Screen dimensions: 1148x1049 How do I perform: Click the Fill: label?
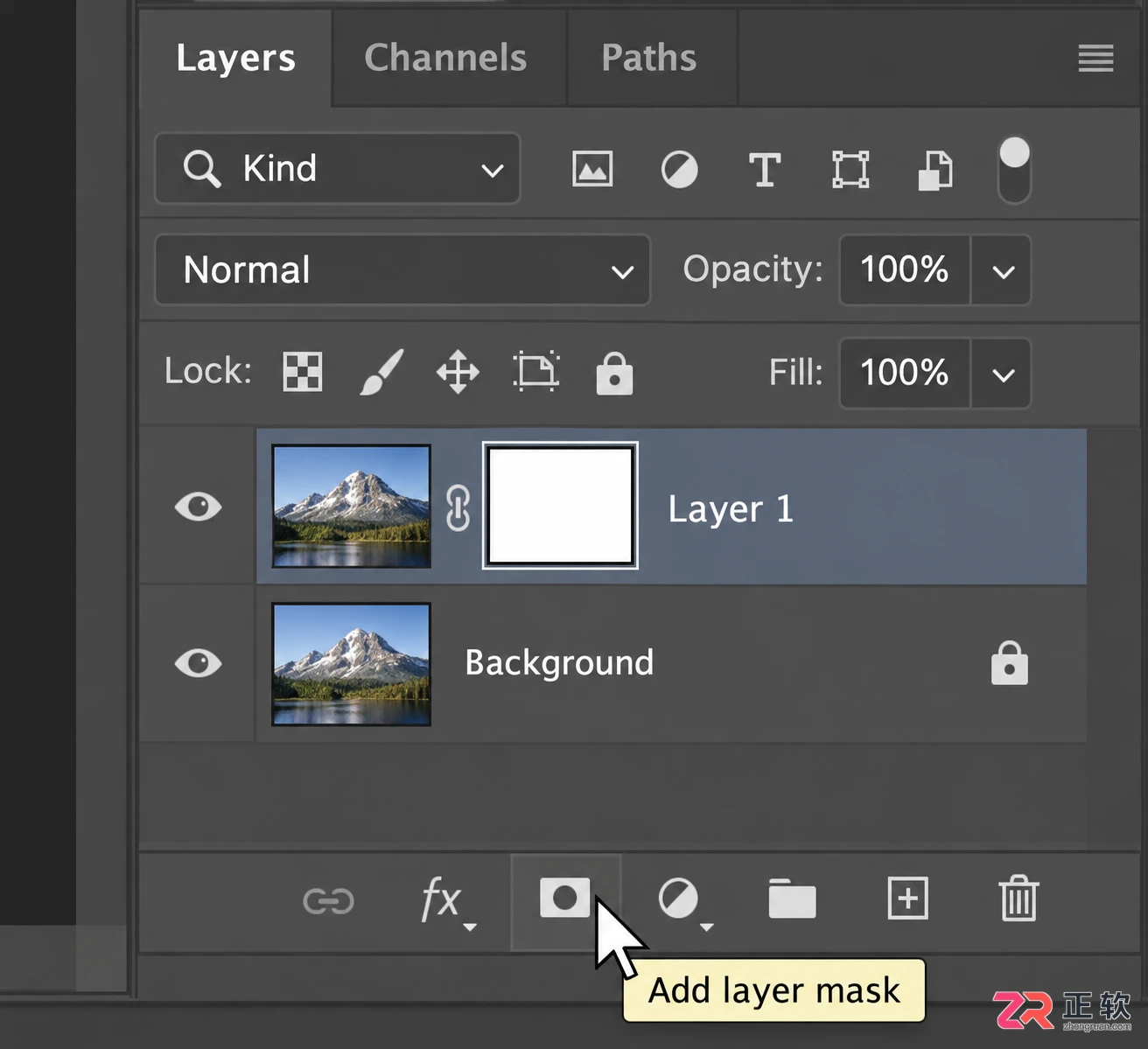795,373
